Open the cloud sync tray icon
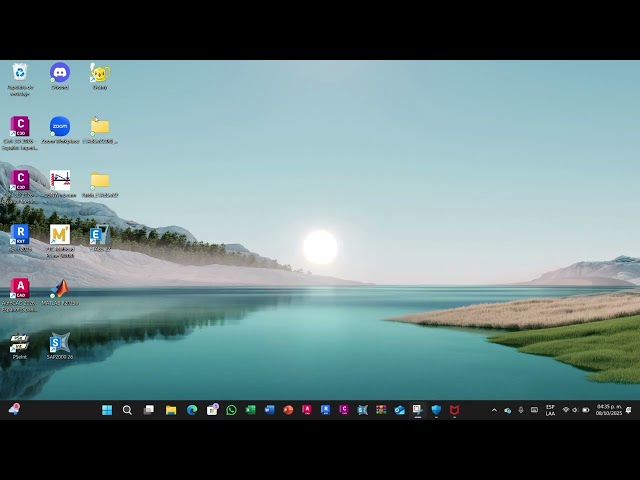Image resolution: width=640 pixels, height=480 pixels. click(x=507, y=410)
